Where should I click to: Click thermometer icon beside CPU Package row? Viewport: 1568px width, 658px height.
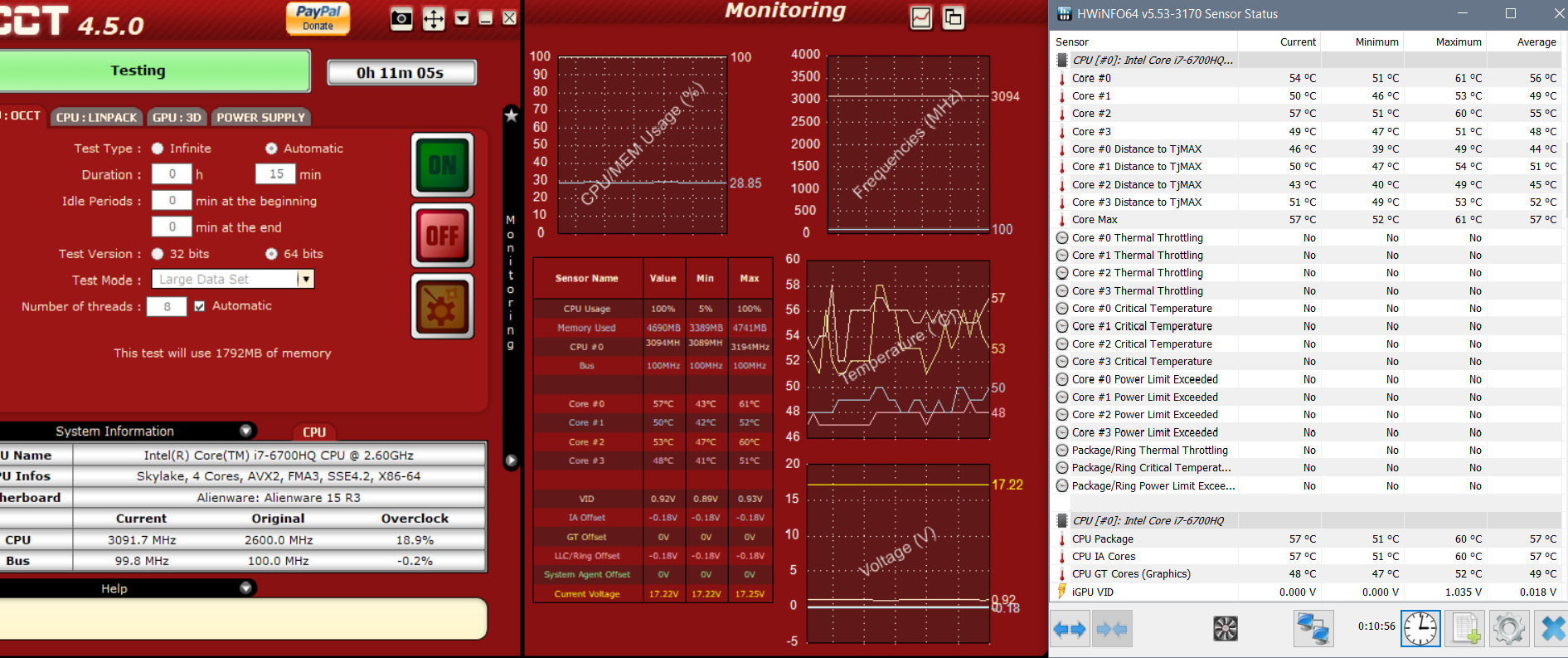[1062, 539]
